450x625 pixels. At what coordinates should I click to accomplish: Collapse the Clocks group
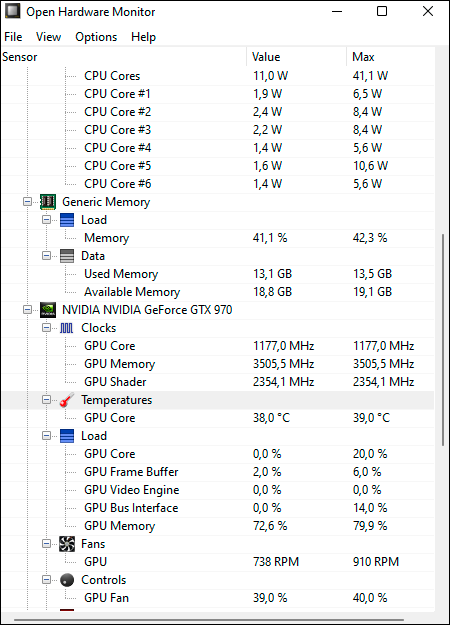point(47,328)
